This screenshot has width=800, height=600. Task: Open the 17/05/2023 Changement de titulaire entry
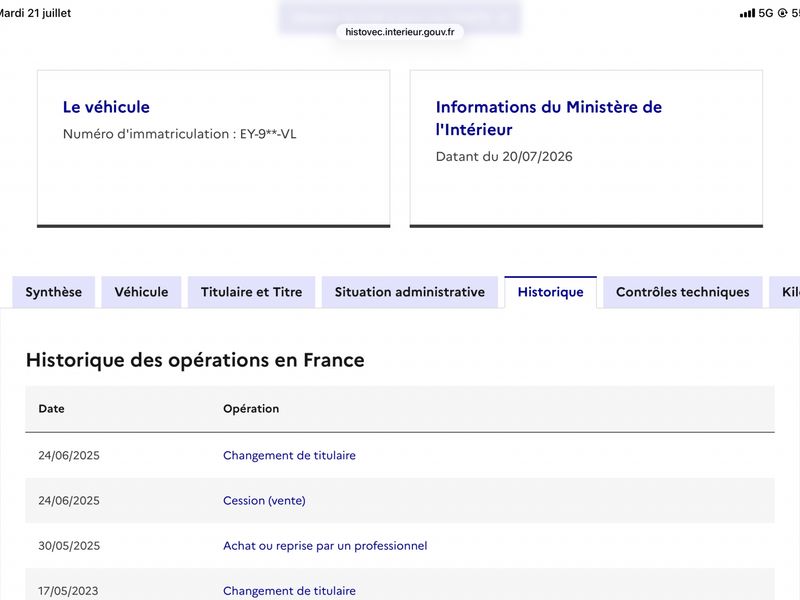tap(289, 591)
